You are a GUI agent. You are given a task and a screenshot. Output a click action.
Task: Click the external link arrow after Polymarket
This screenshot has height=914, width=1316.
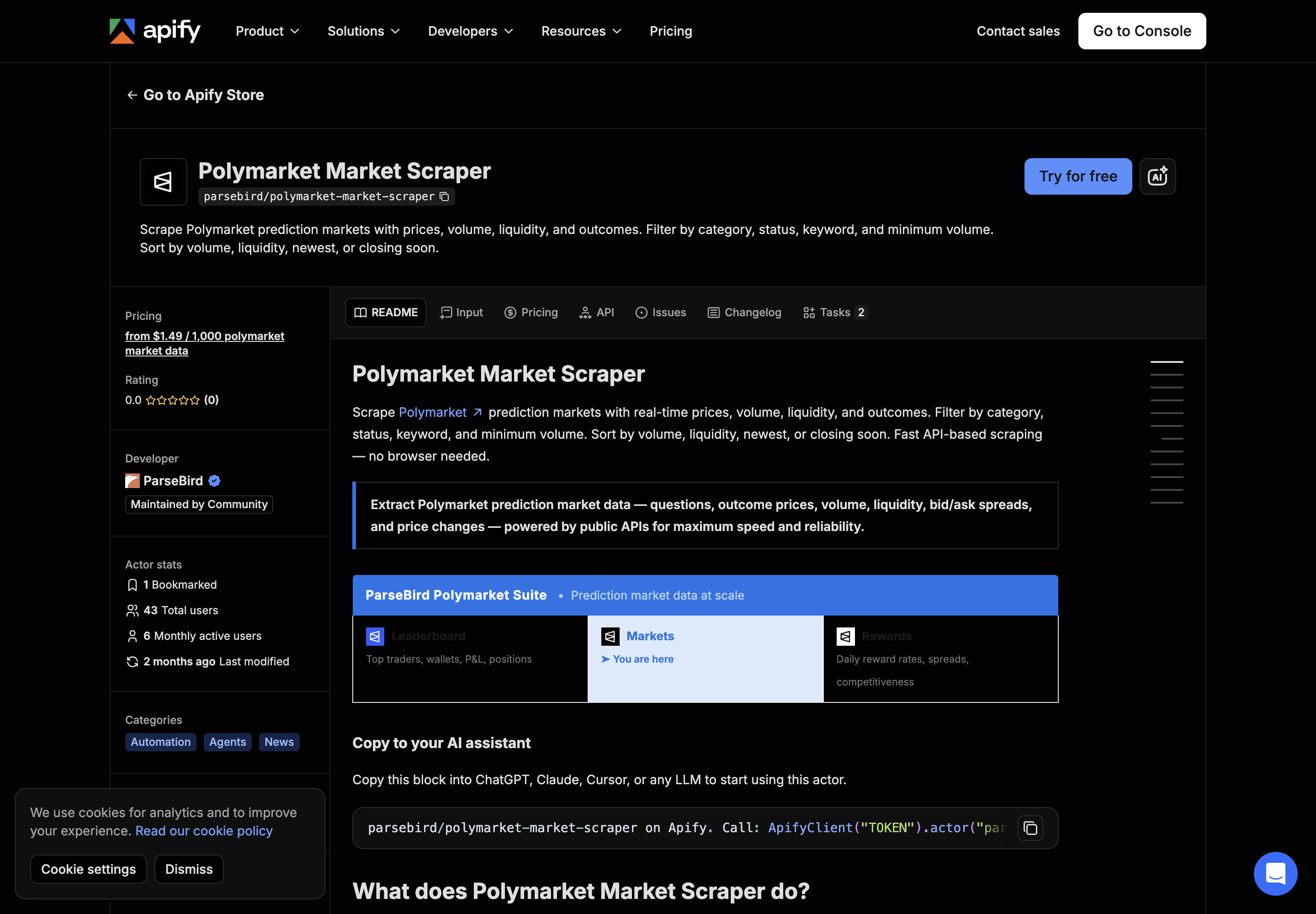(478, 412)
